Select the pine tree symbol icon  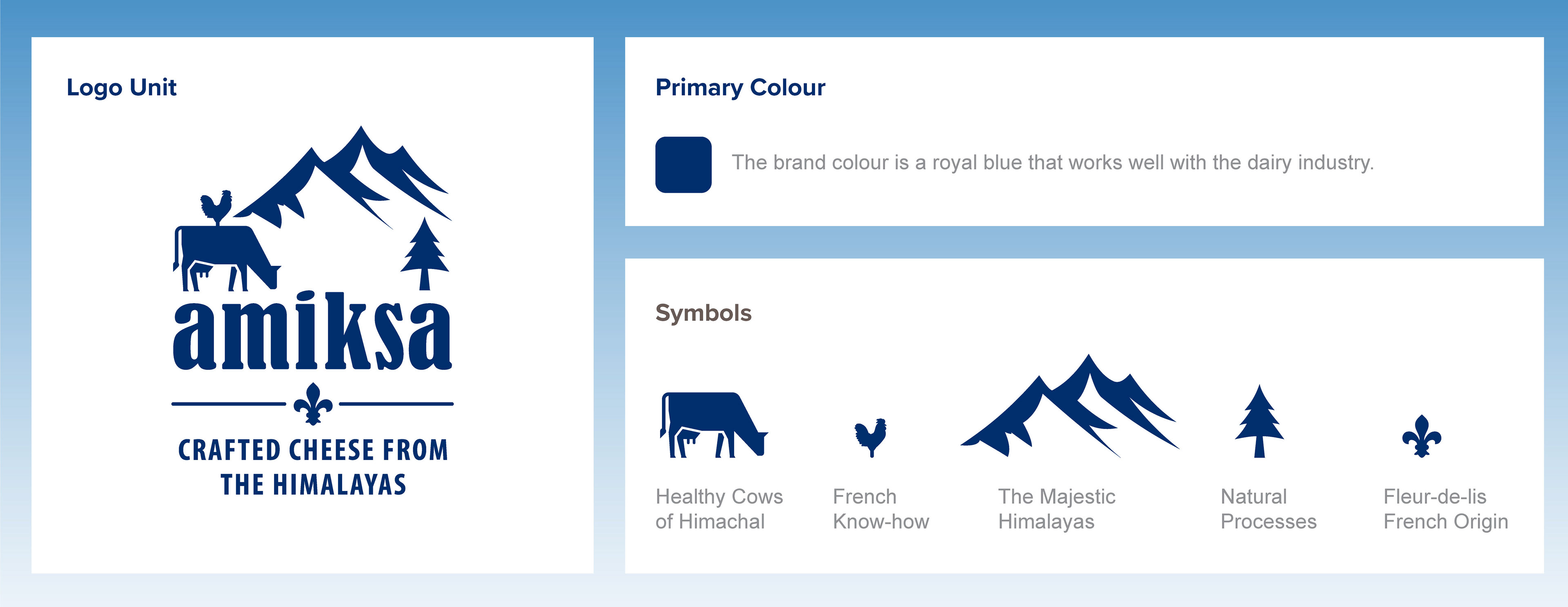coord(1259,421)
